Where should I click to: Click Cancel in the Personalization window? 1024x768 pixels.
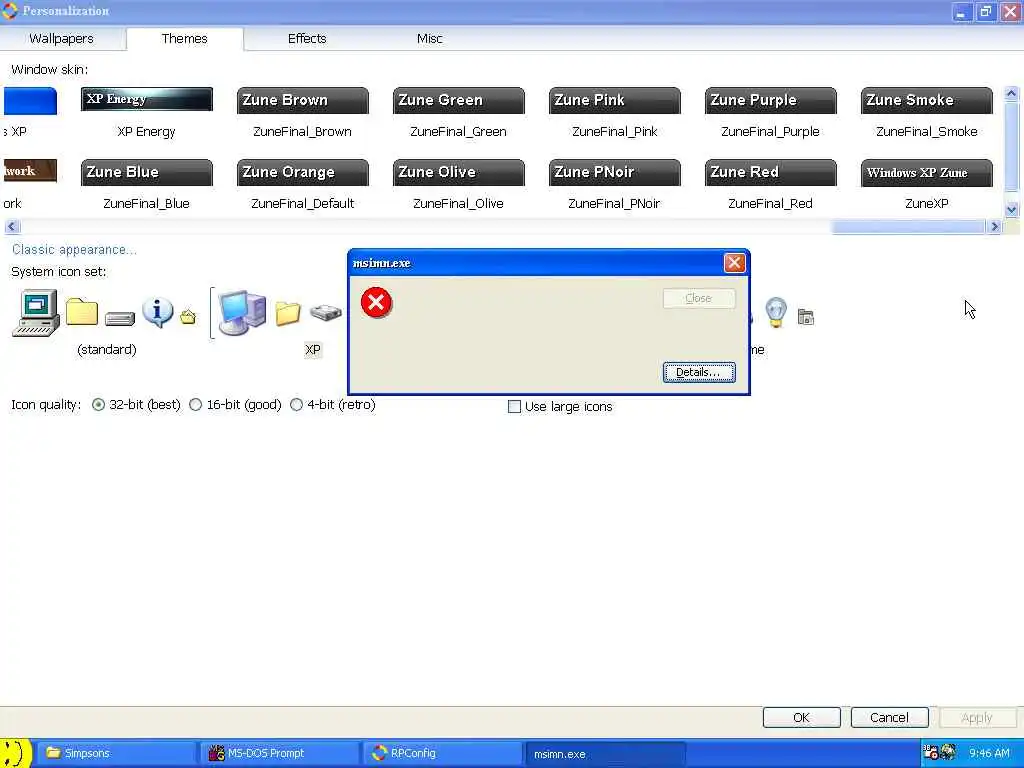pyautogui.click(x=889, y=717)
